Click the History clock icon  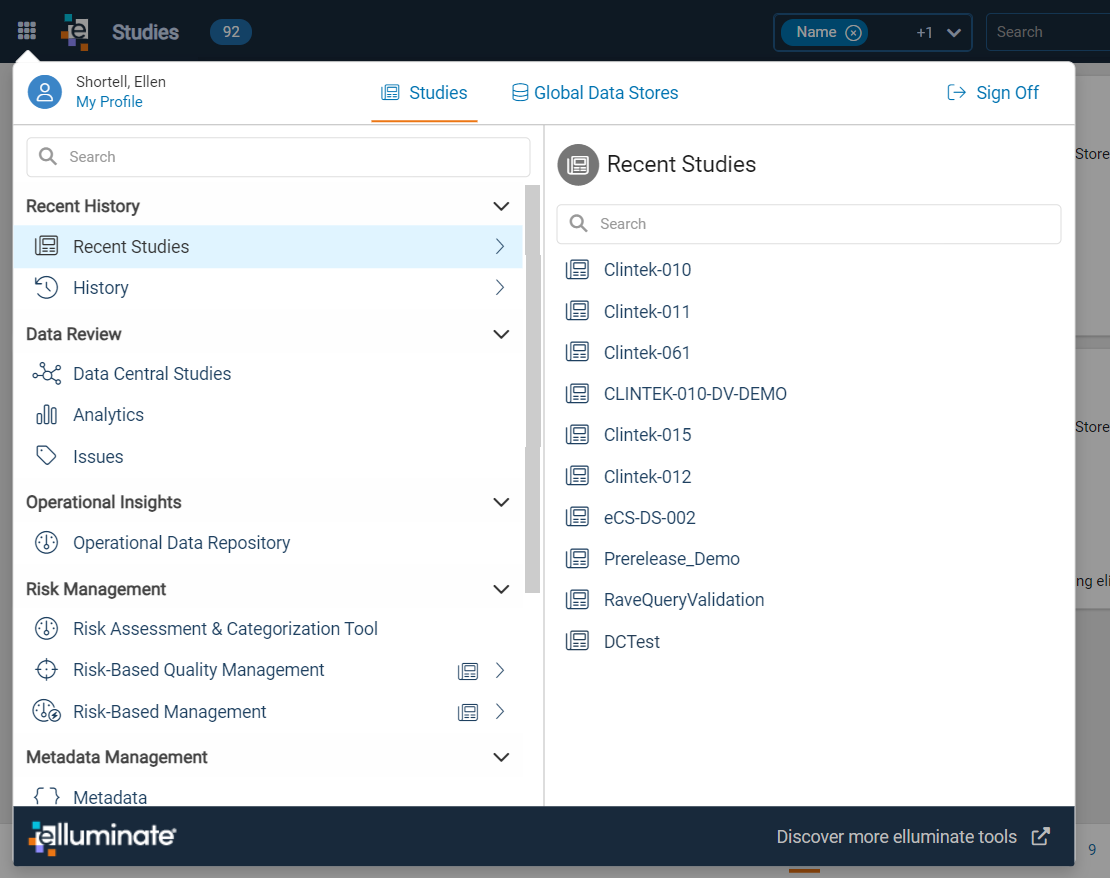[47, 287]
